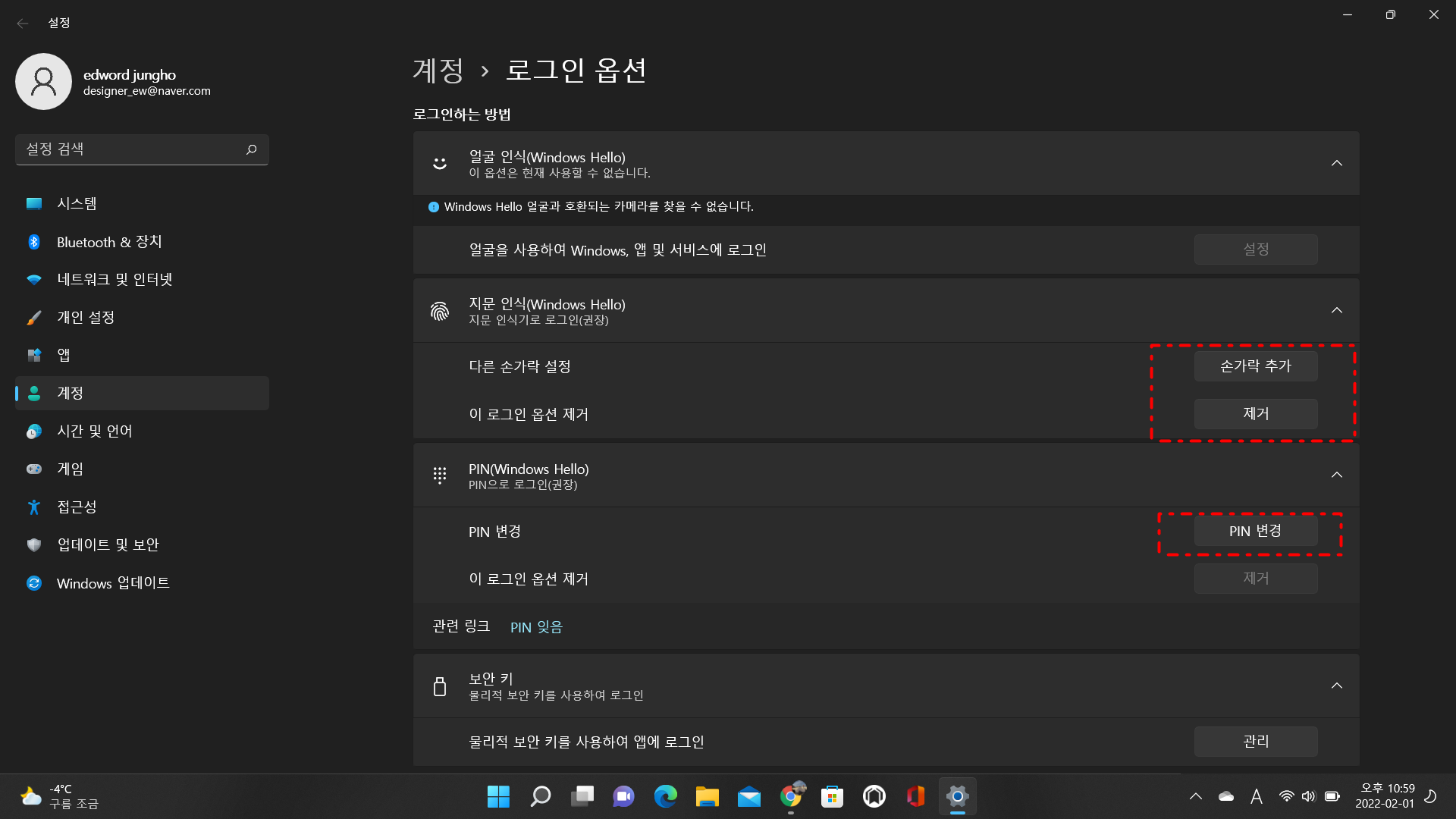This screenshot has width=1456, height=819.
Task: Collapse the 지문 인식(Windows Hello) section
Action: click(x=1336, y=310)
